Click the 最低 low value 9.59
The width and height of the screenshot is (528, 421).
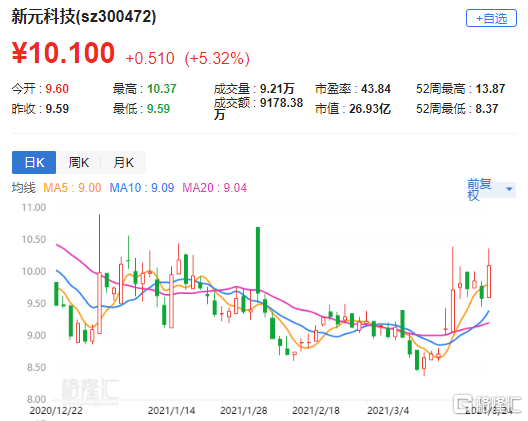click(158, 109)
